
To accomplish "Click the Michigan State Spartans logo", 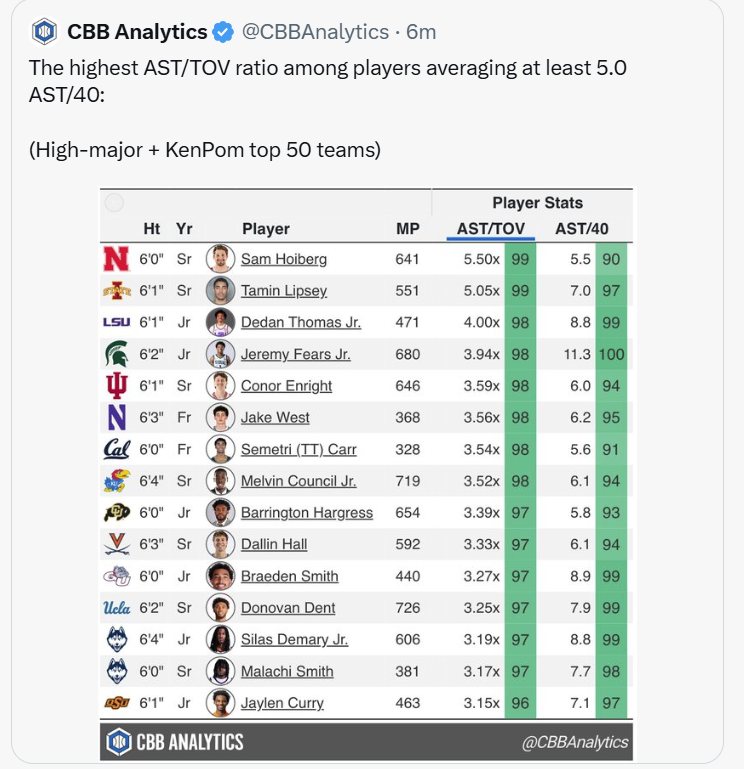I will pyautogui.click(x=117, y=354).
